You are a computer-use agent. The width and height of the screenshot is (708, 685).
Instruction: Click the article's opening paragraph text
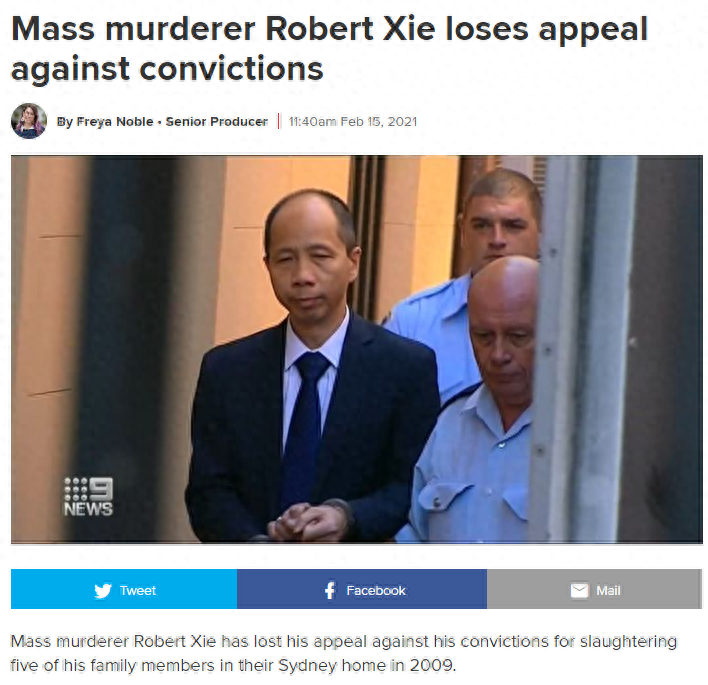click(x=344, y=653)
